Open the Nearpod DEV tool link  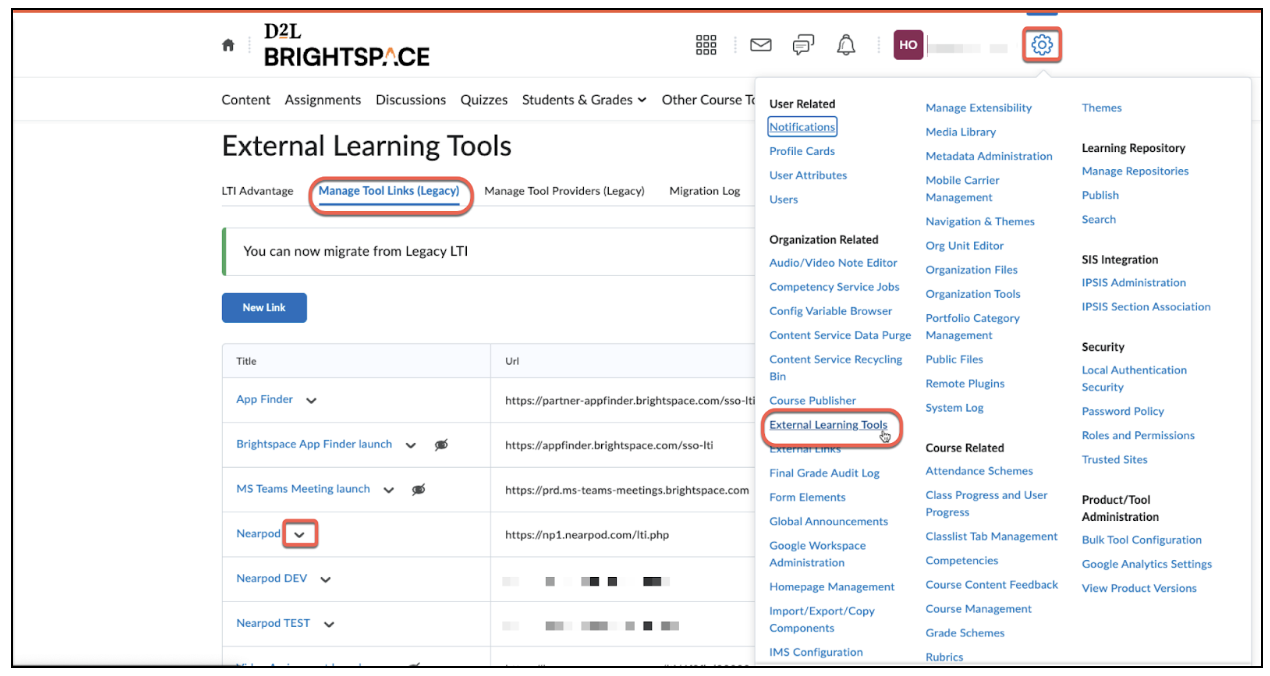point(271,578)
